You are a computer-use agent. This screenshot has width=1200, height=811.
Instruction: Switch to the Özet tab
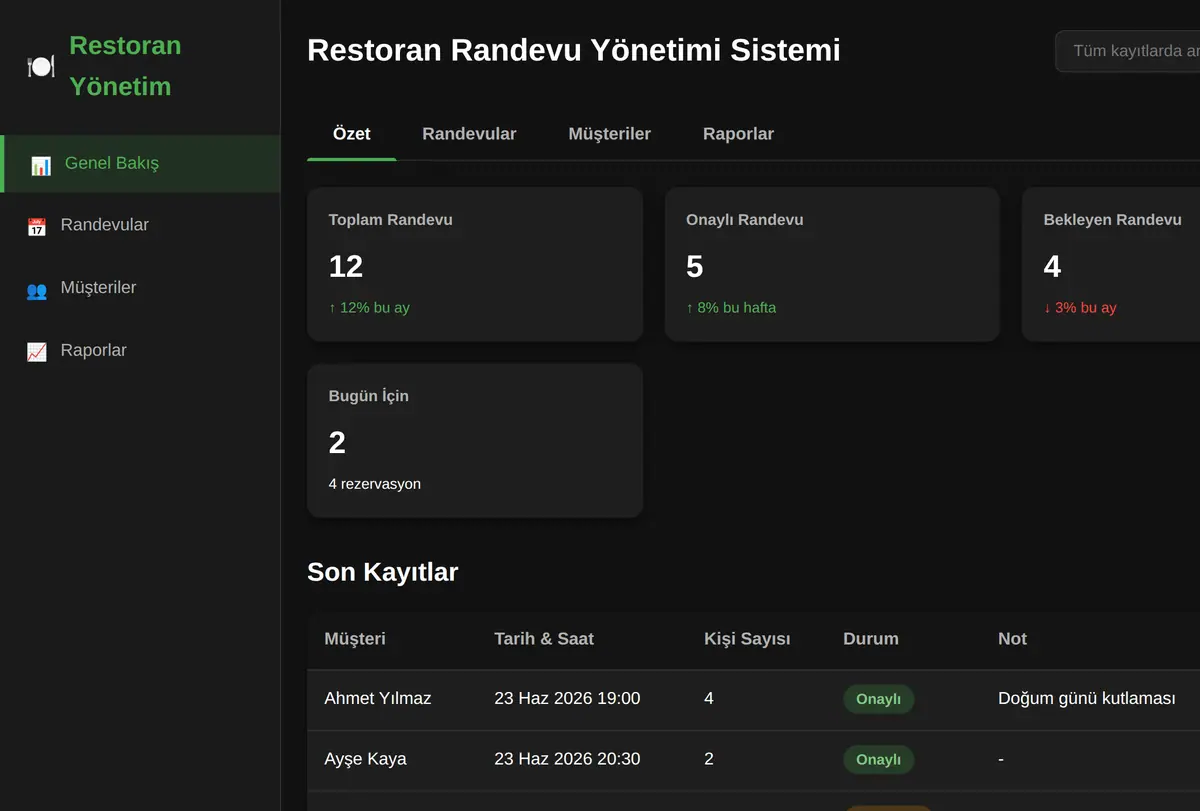pos(352,134)
